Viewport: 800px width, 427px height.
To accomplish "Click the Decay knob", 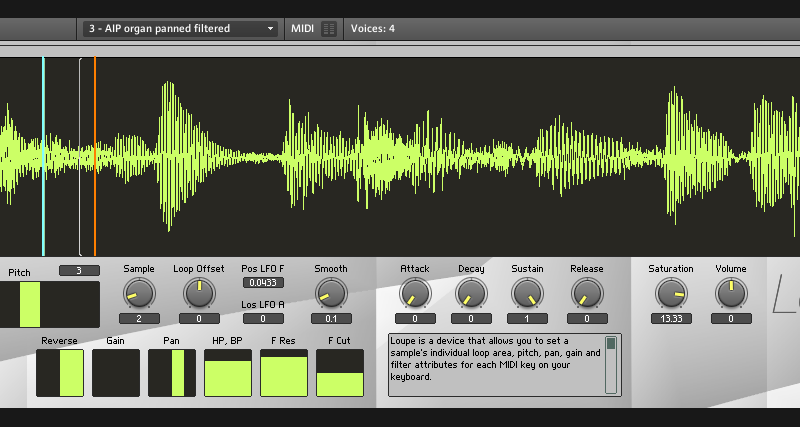I will click(x=471, y=293).
